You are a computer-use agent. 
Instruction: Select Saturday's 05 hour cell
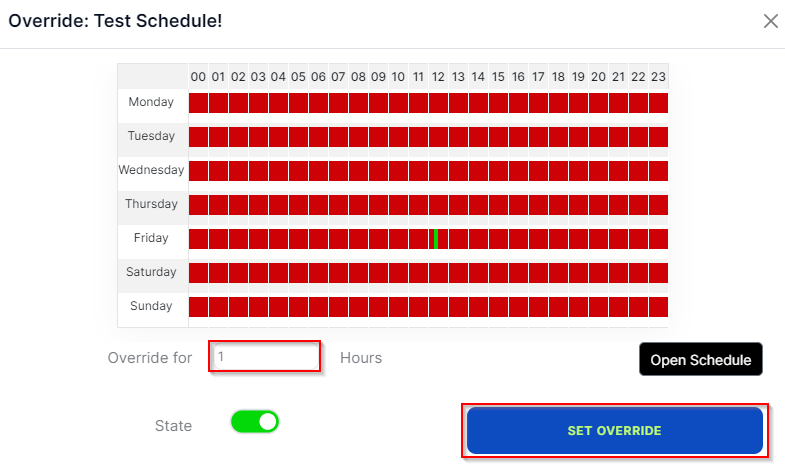(x=298, y=273)
